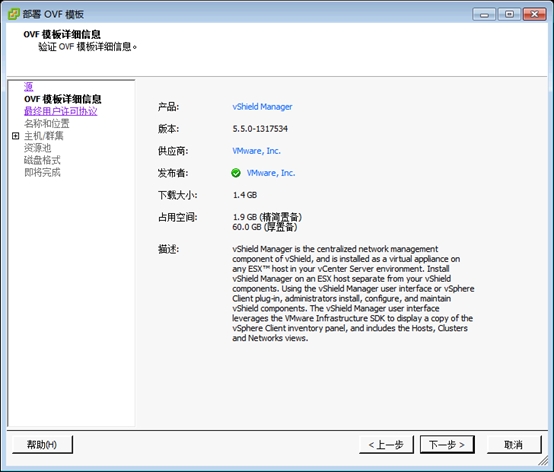Click the 磁盘格式 step label
This screenshot has height=472, width=554.
point(42,160)
